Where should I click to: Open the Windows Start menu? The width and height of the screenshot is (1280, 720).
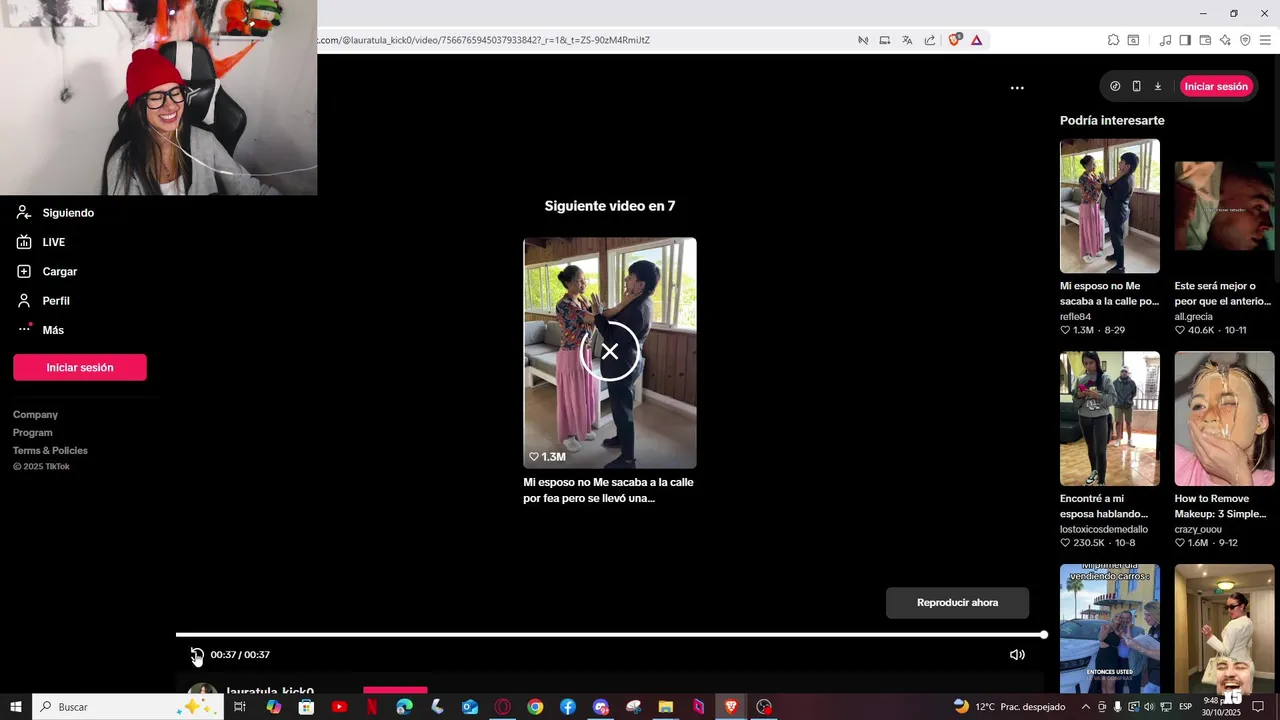(x=16, y=707)
